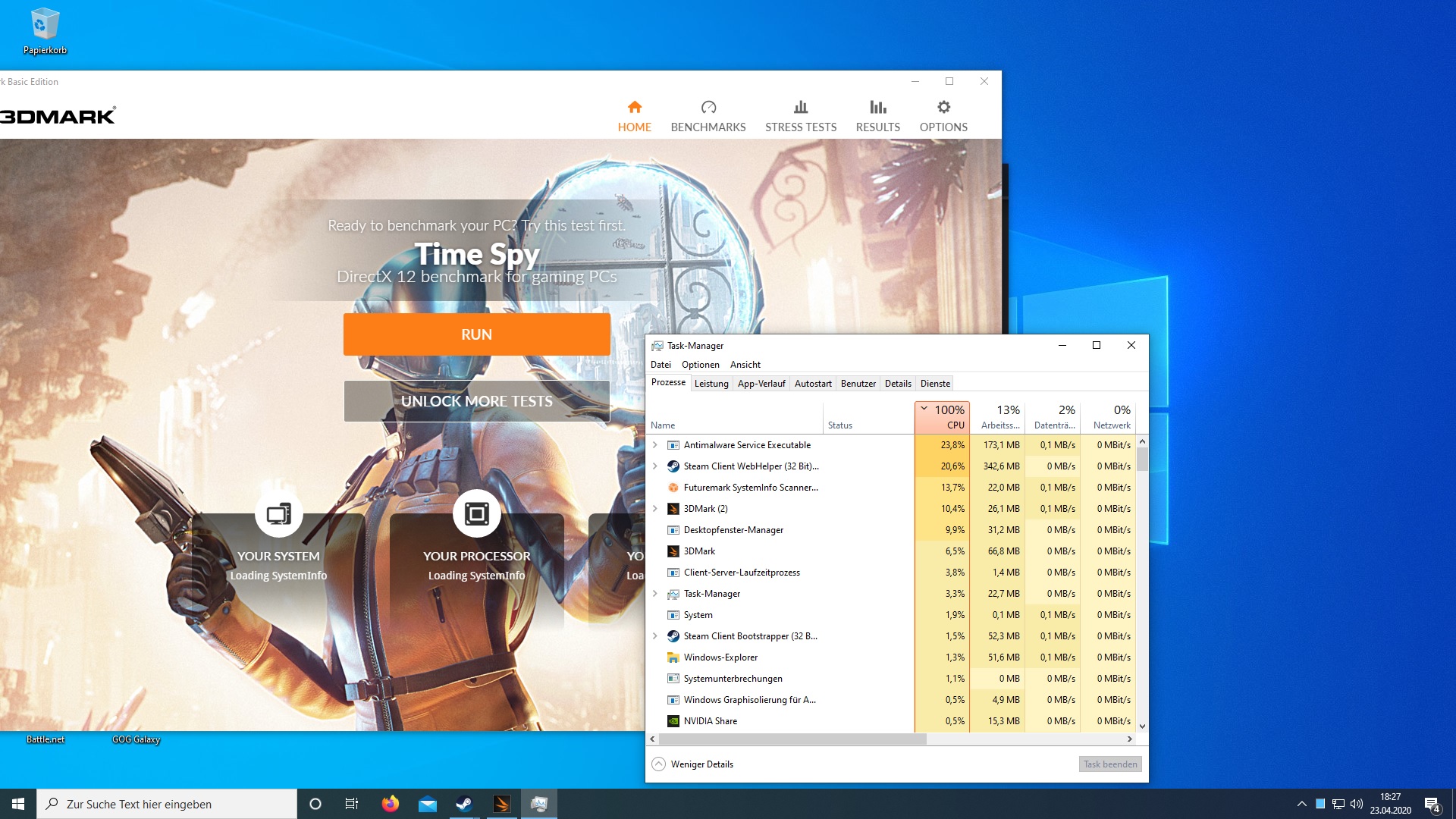Select the NVIDIA Share process icon

tap(673, 721)
